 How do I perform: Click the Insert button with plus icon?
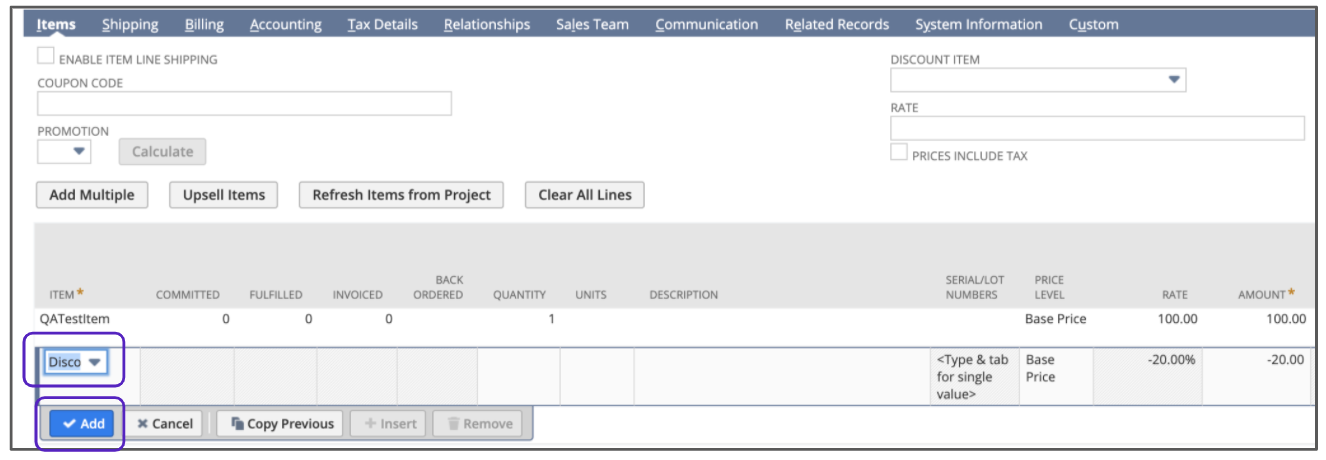[x=390, y=424]
